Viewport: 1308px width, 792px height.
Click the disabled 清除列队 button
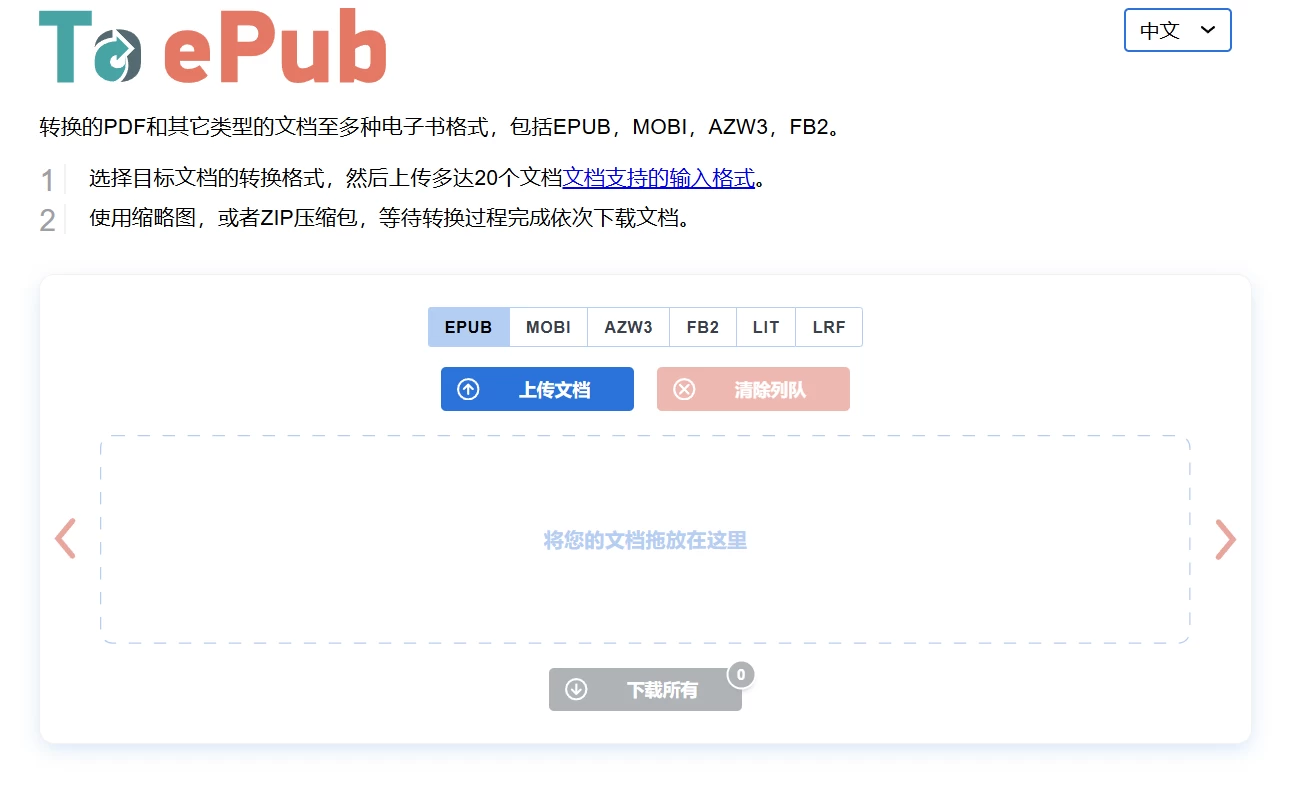click(753, 389)
